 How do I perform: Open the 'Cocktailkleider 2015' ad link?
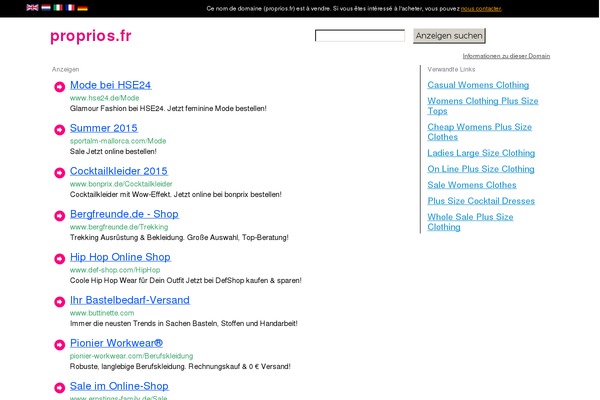pos(119,171)
